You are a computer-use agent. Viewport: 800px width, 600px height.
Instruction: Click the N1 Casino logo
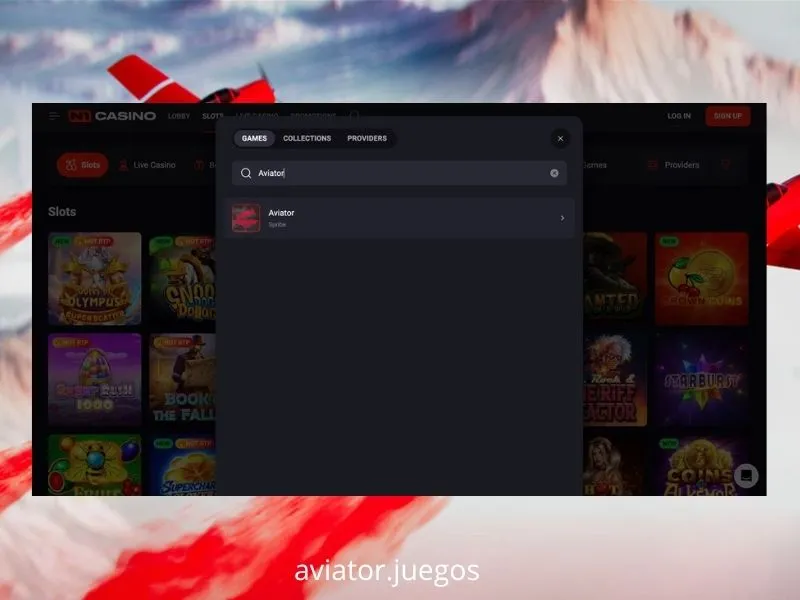pyautogui.click(x=112, y=116)
